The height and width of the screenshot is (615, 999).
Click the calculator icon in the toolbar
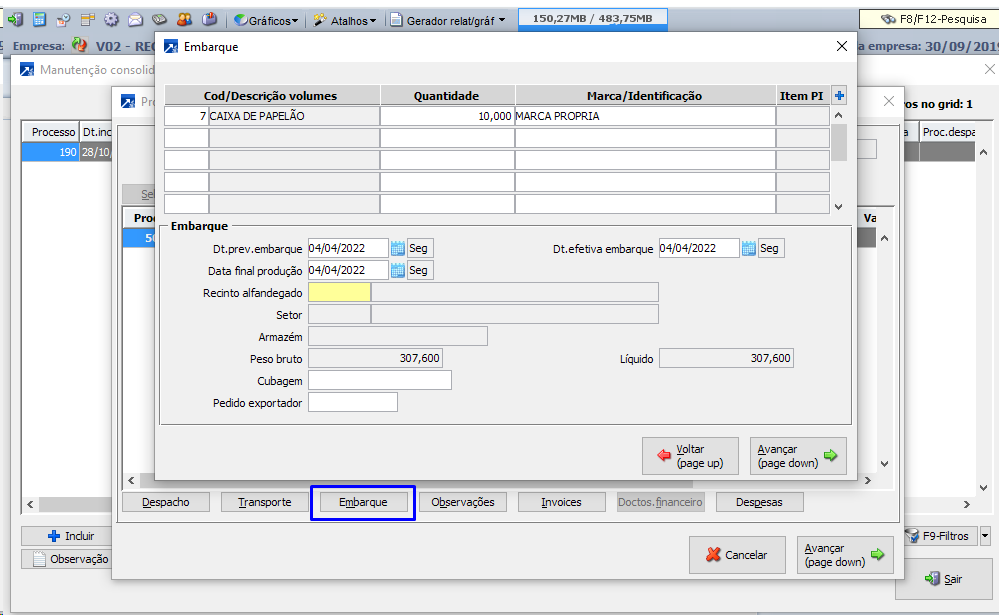[x=39, y=19]
